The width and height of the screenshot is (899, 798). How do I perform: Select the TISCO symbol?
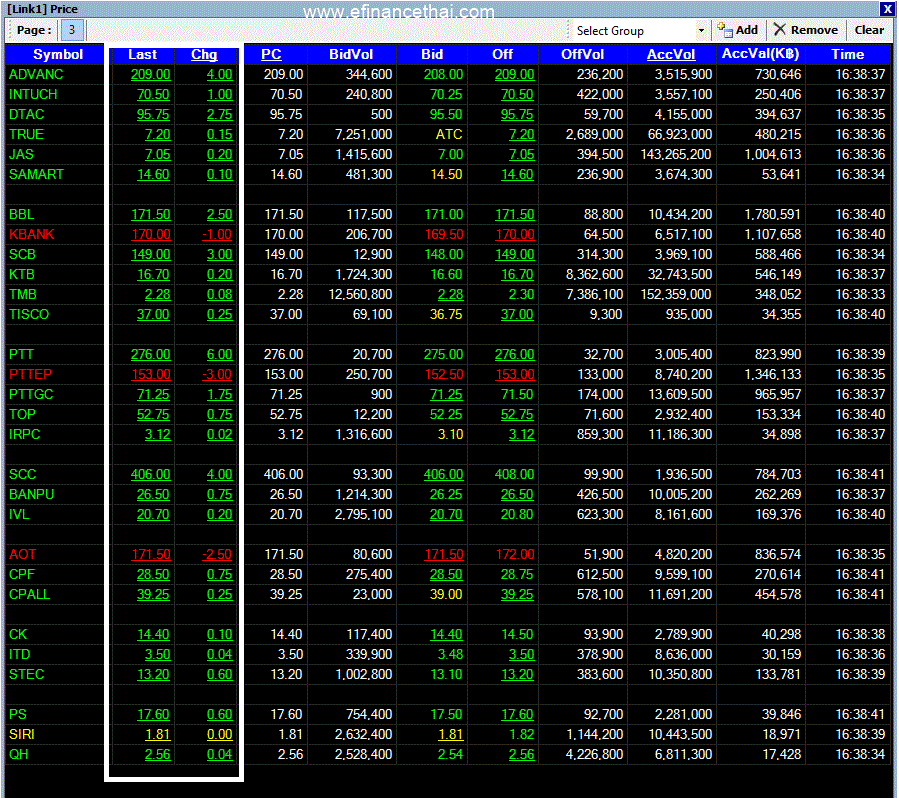tap(29, 315)
